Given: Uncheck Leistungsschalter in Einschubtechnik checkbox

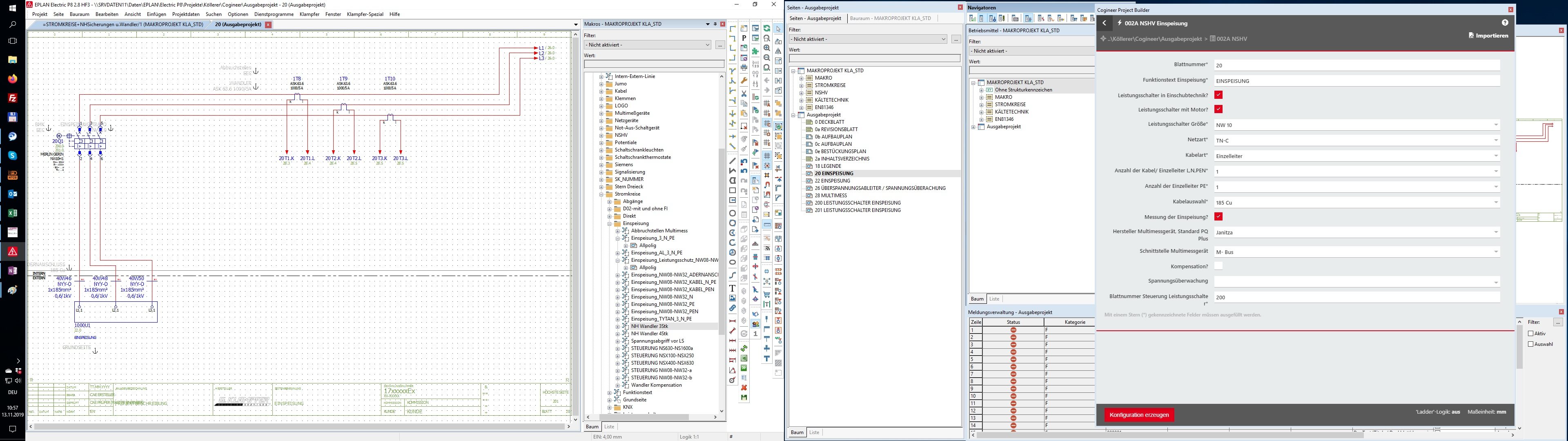Looking at the screenshot, I should (1218, 95).
